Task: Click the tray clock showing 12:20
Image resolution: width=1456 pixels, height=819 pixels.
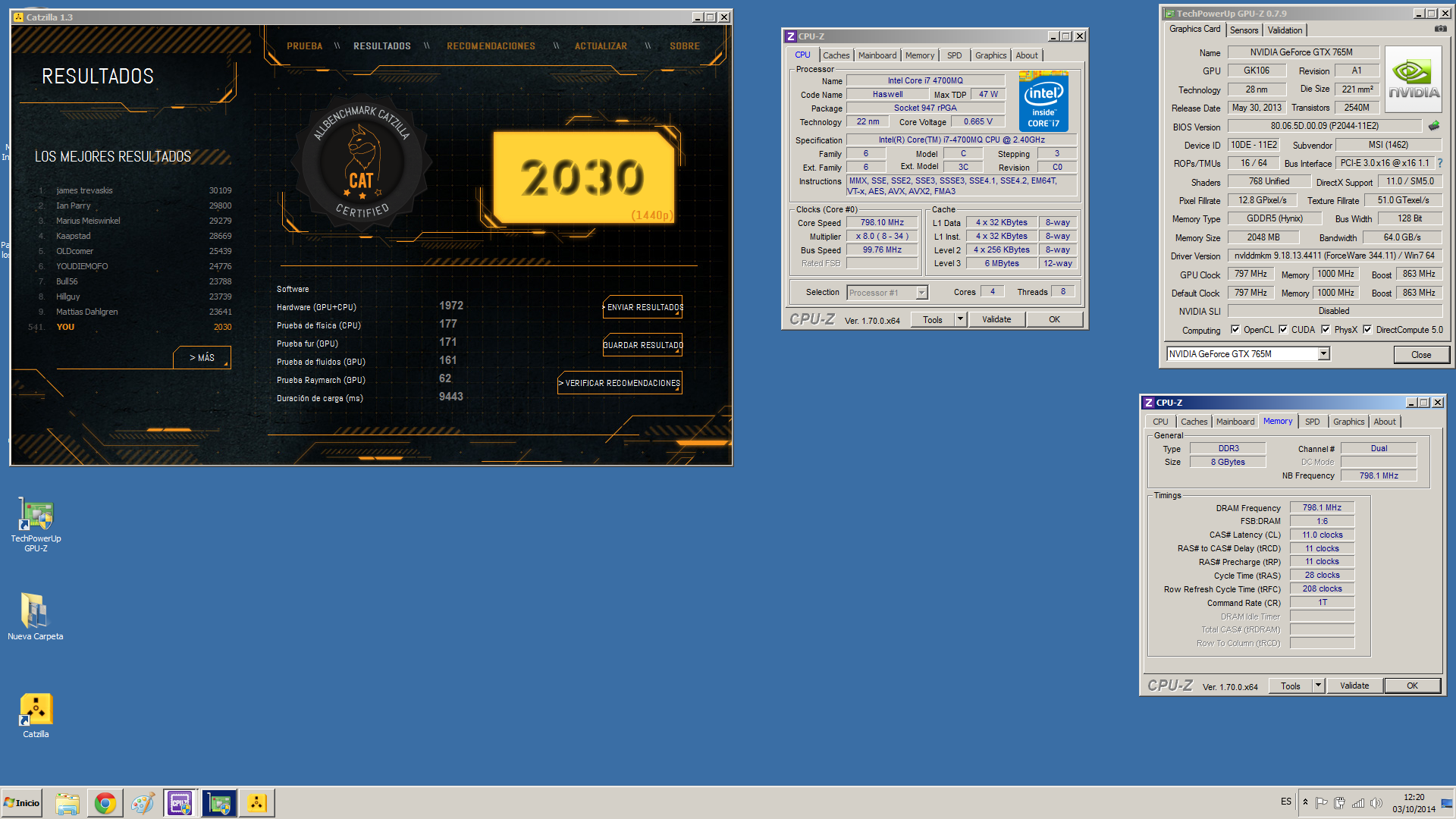Action: coord(1414,803)
